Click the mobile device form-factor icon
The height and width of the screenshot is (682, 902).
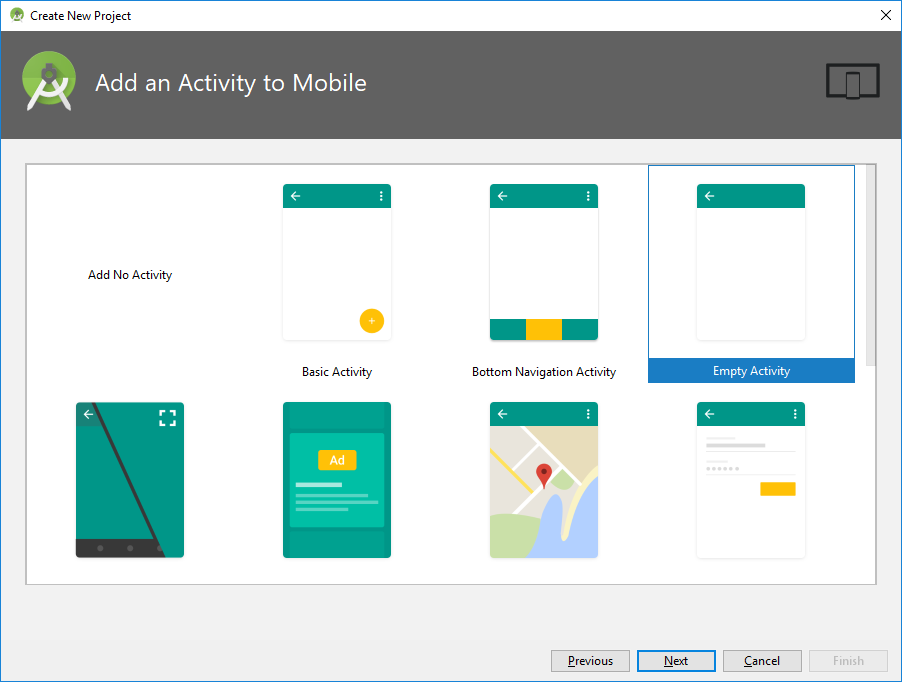point(852,81)
